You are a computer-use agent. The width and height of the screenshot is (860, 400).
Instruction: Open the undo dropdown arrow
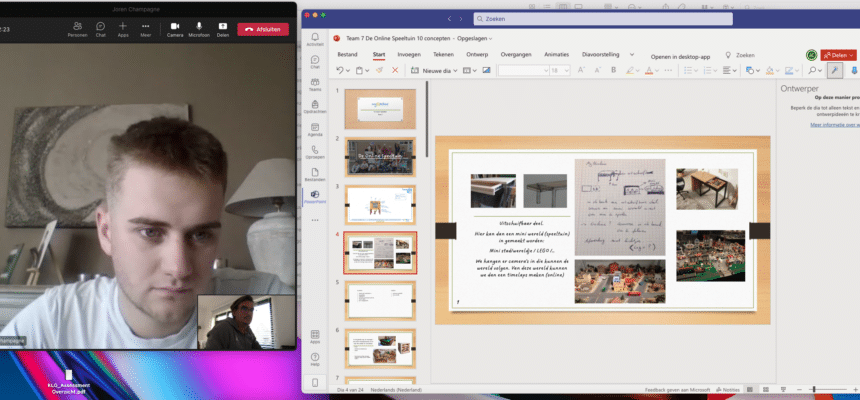tap(348, 71)
